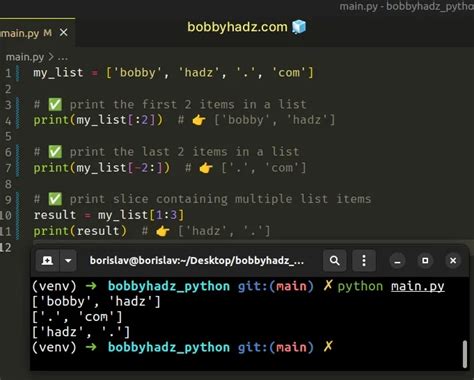The width and height of the screenshot is (474, 380).
Task: Click the terminal vertical scrollbar
Action: pyautogui.click(x=465, y=354)
